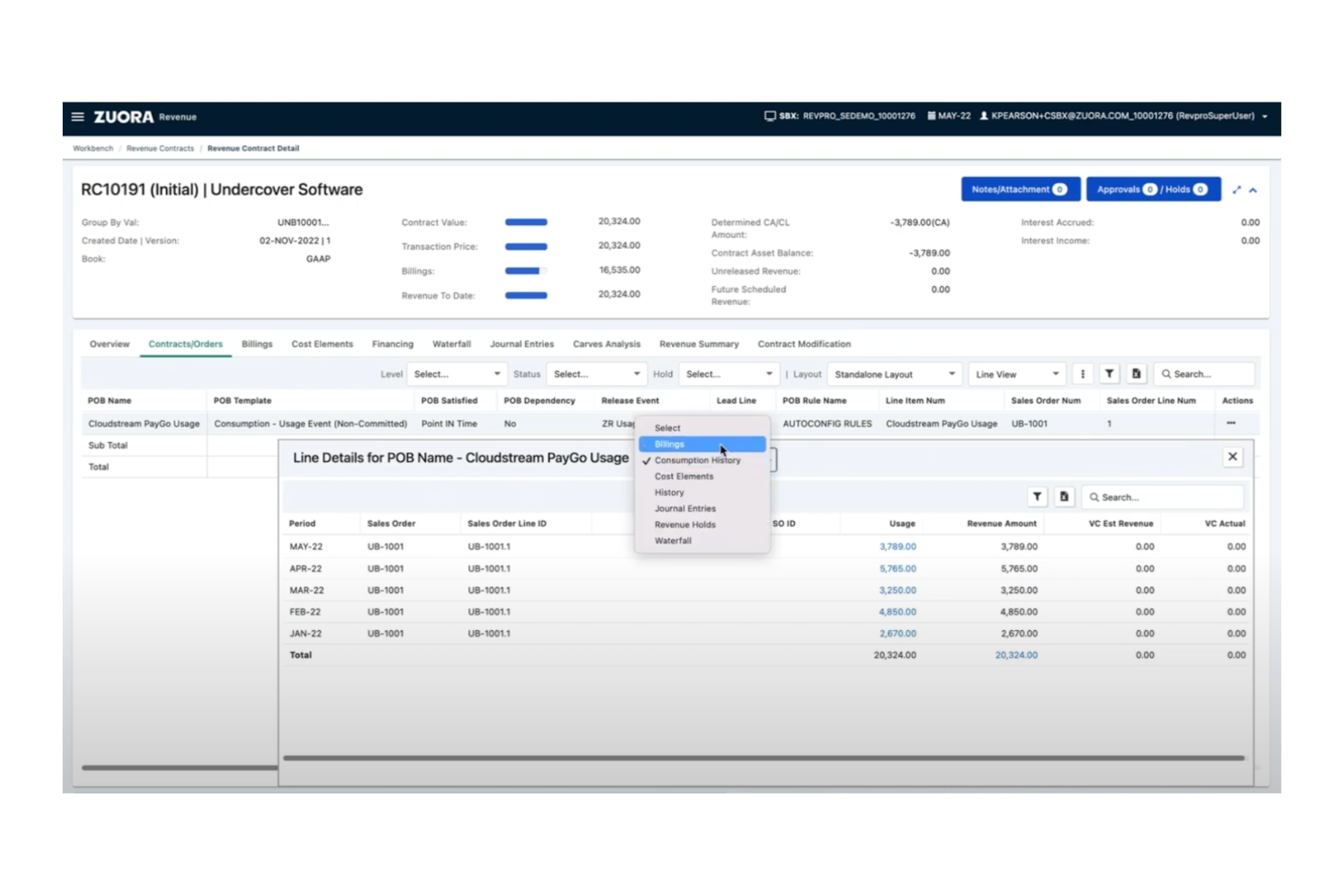1344x896 pixels.
Task: Click the Contract Value progress bar
Action: (526, 222)
